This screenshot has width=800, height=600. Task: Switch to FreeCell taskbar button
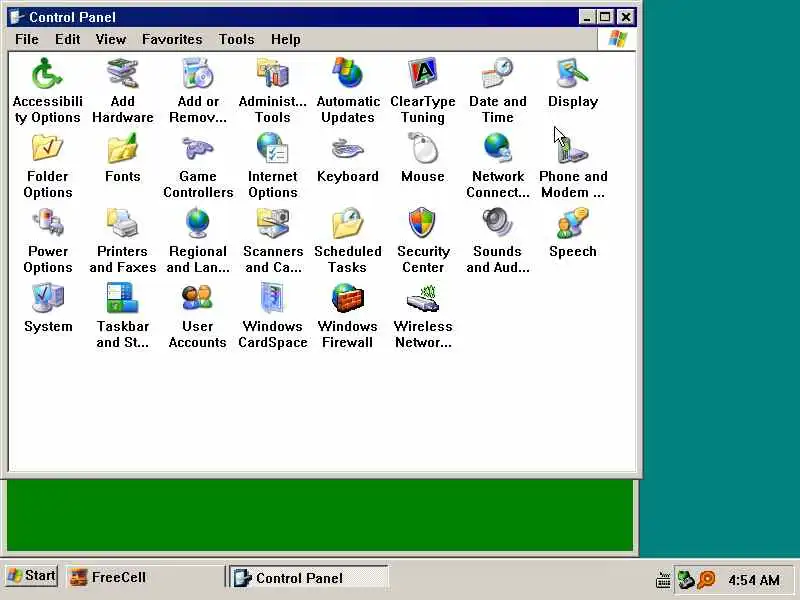tap(144, 577)
